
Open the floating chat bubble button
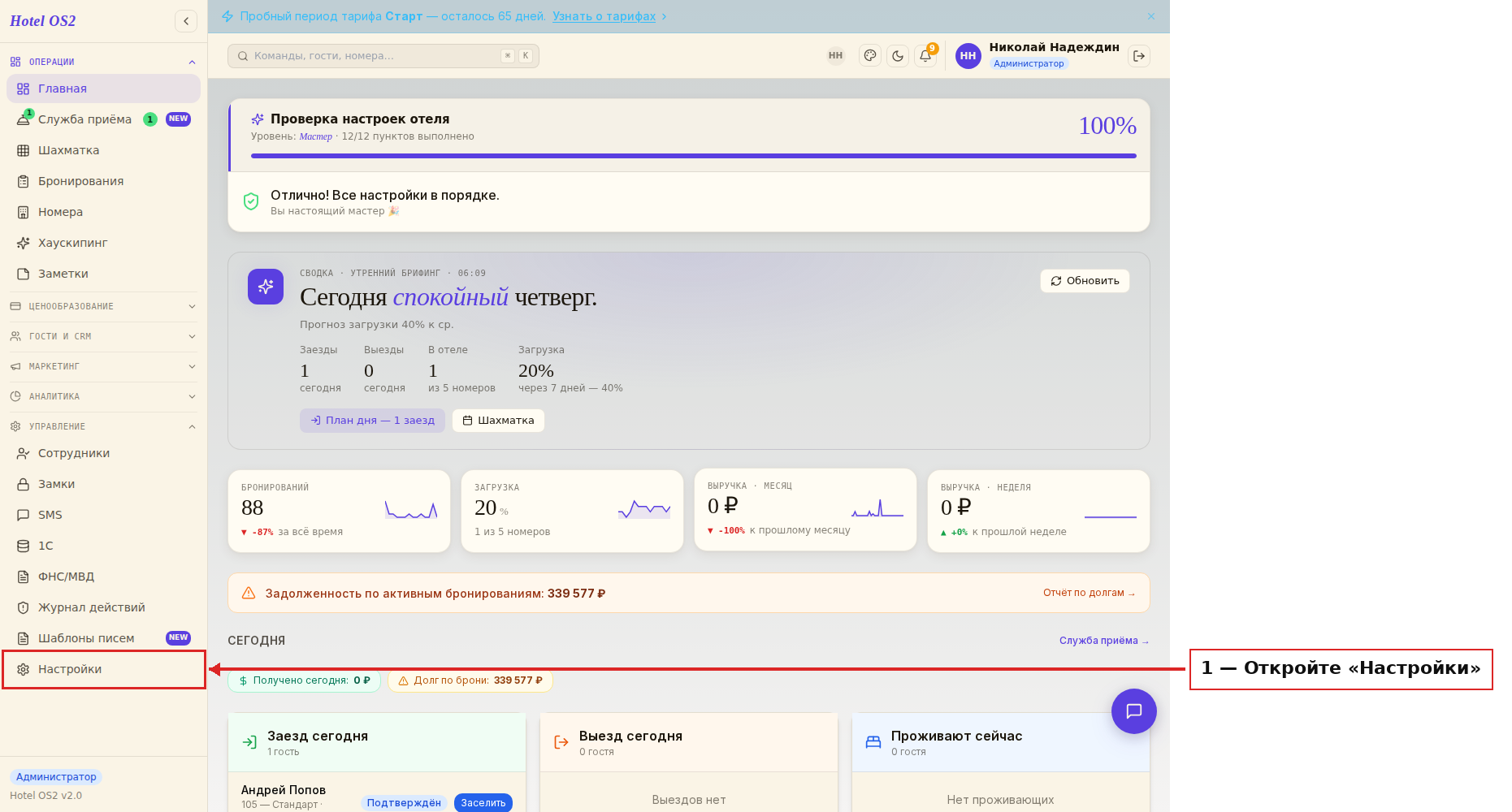click(x=1134, y=711)
